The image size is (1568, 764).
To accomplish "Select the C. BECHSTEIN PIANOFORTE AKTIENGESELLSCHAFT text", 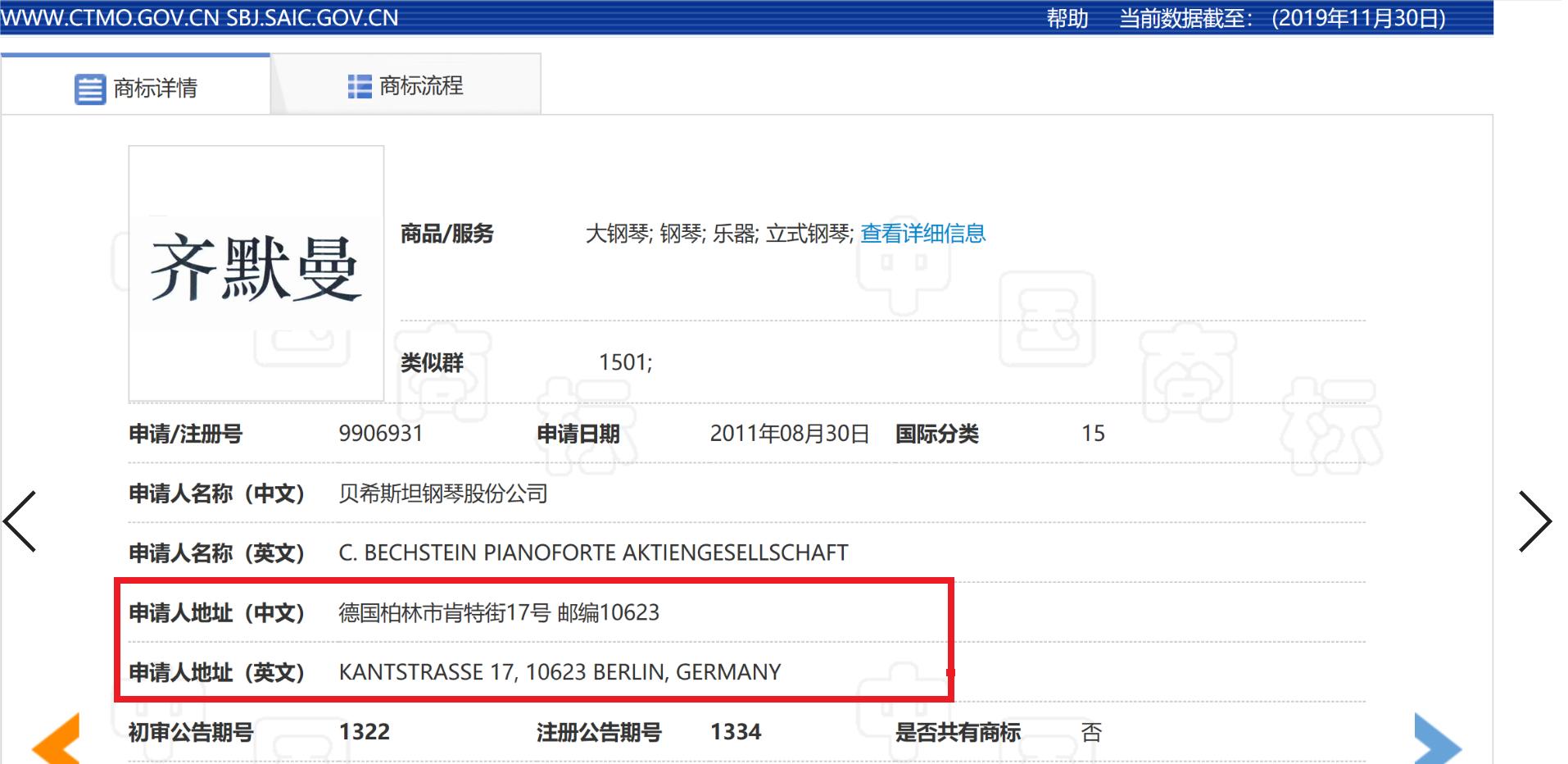I will click(x=593, y=553).
